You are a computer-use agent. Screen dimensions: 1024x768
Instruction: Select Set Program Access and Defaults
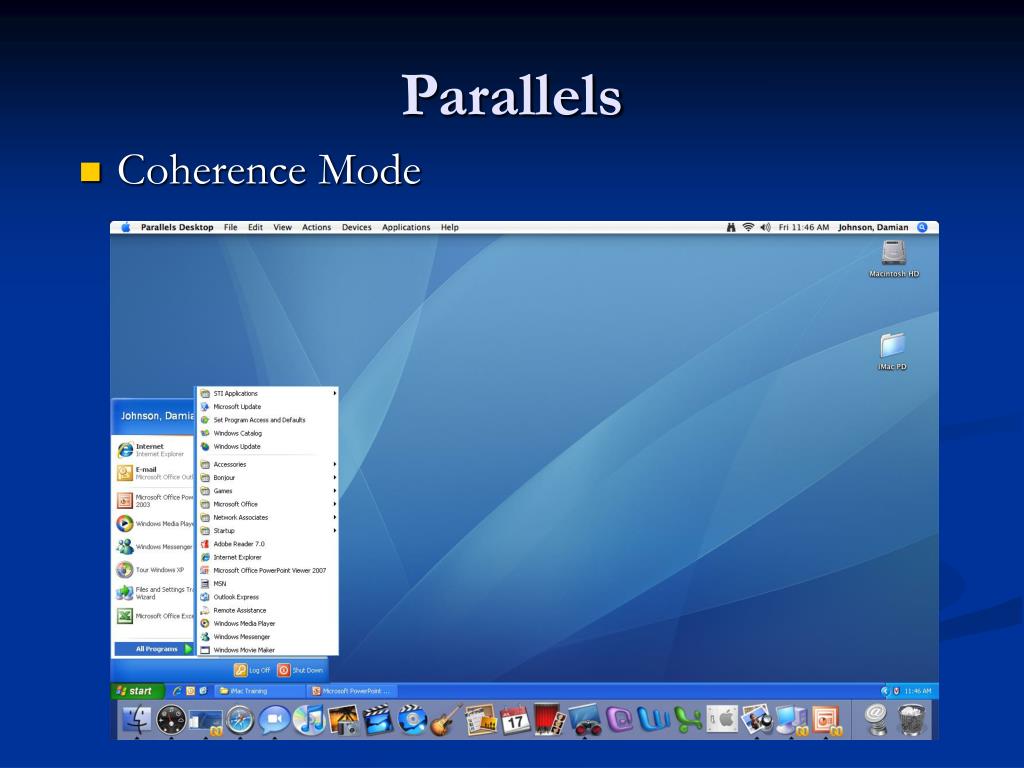pyautogui.click(x=268, y=420)
